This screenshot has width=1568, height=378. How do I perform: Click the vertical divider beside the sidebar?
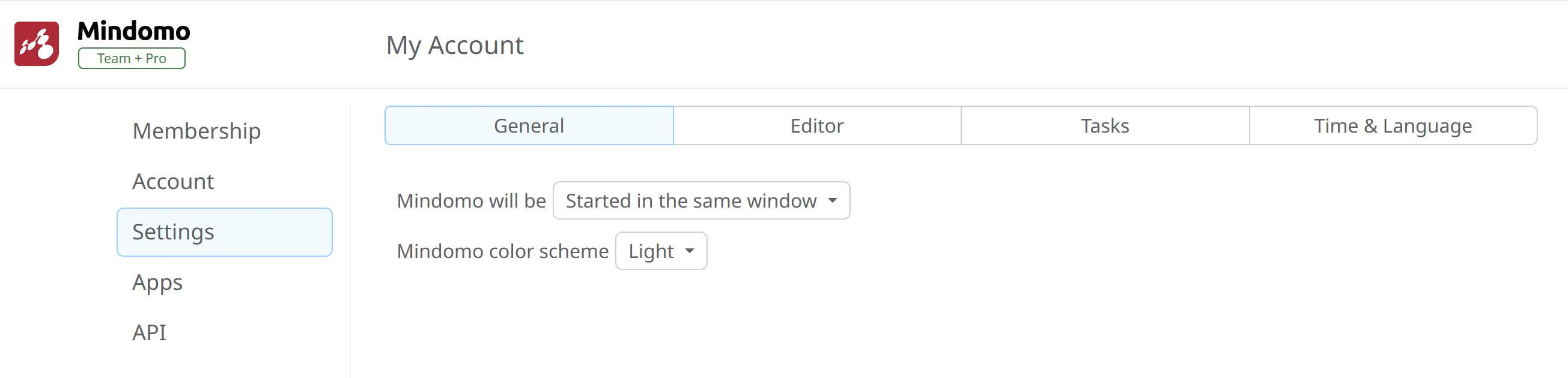pos(350,243)
